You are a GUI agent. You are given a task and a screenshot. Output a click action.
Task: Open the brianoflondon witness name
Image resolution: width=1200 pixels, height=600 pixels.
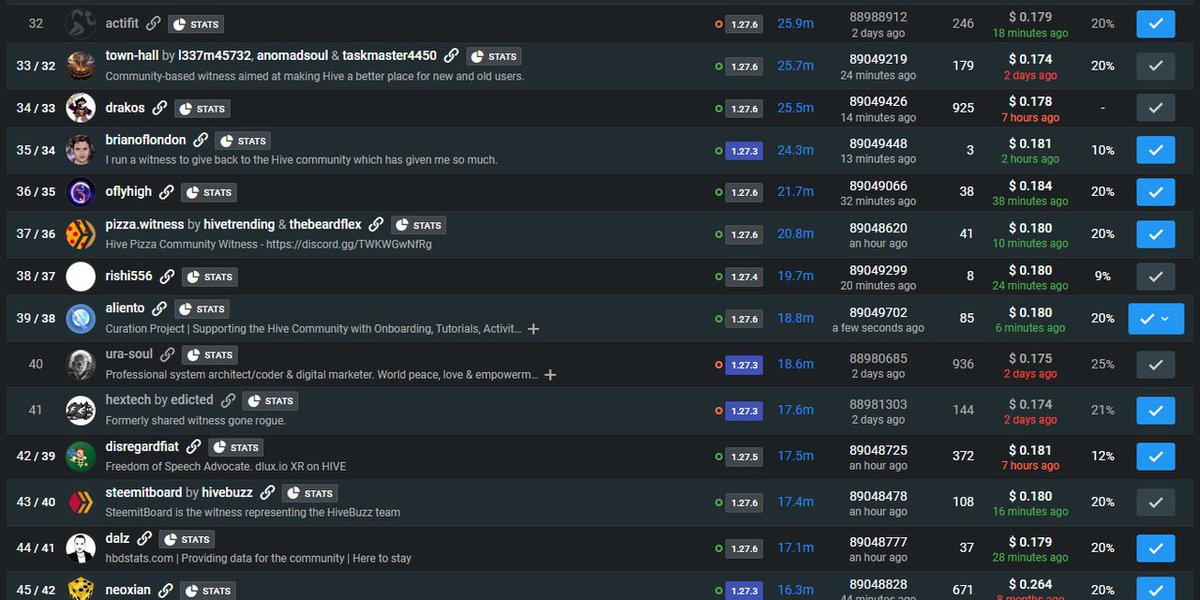(x=146, y=140)
